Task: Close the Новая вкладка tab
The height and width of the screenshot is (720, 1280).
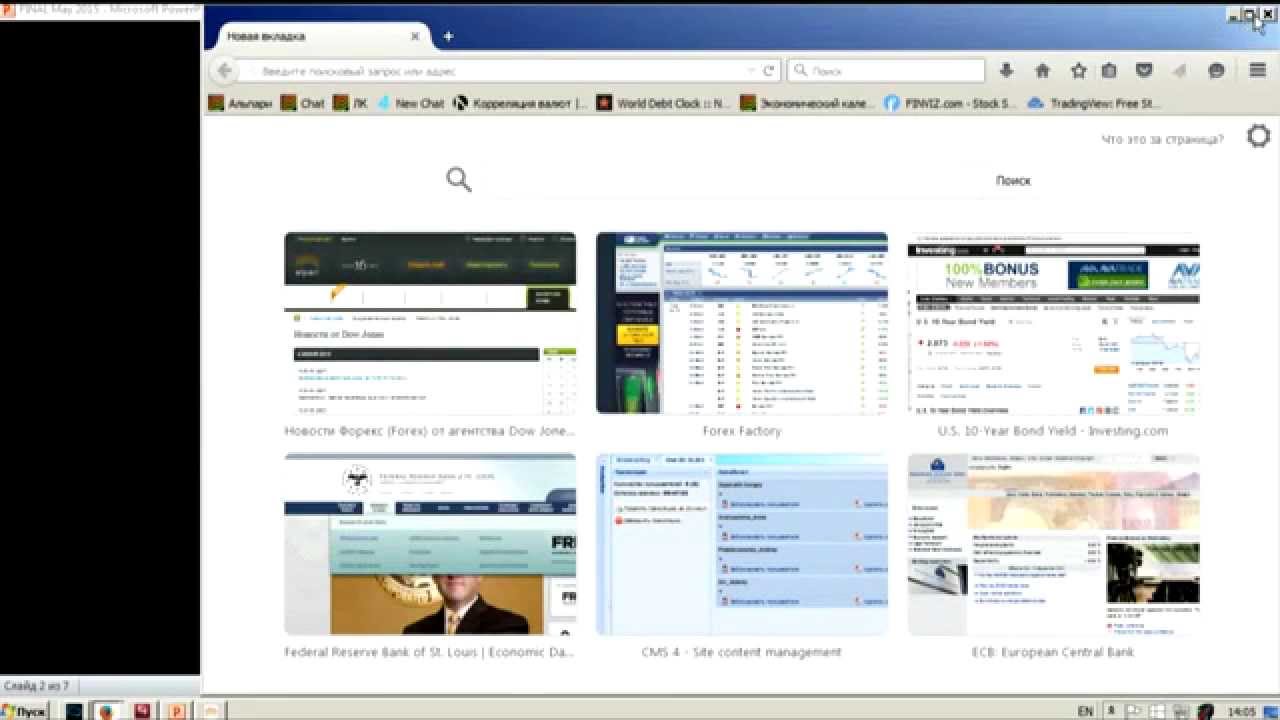Action: tap(415, 36)
